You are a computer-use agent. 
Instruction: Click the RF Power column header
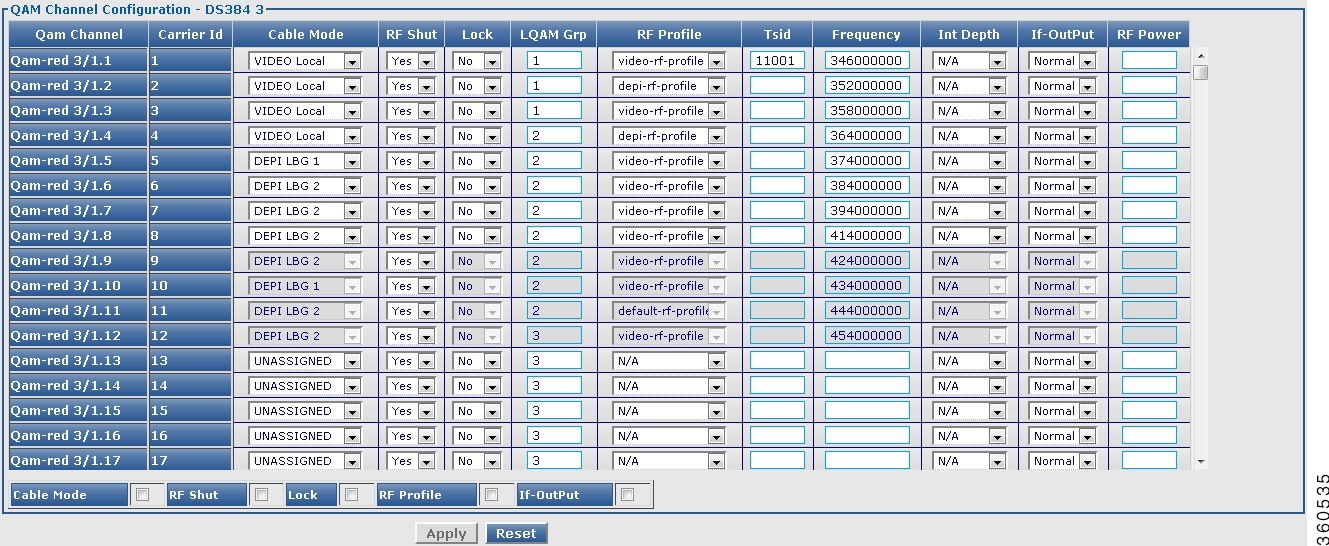[x=1149, y=34]
